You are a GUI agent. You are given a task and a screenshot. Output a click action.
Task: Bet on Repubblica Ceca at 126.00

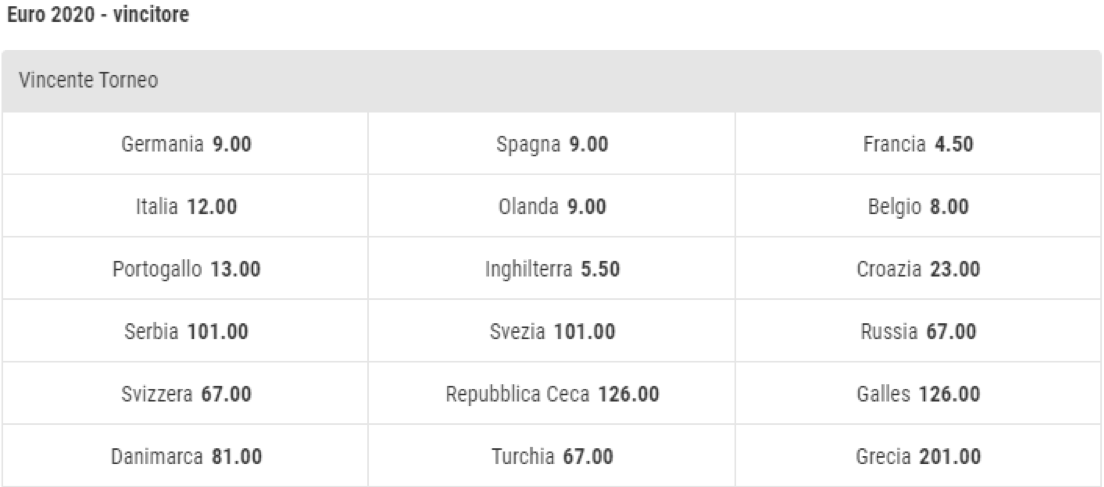coord(552,394)
